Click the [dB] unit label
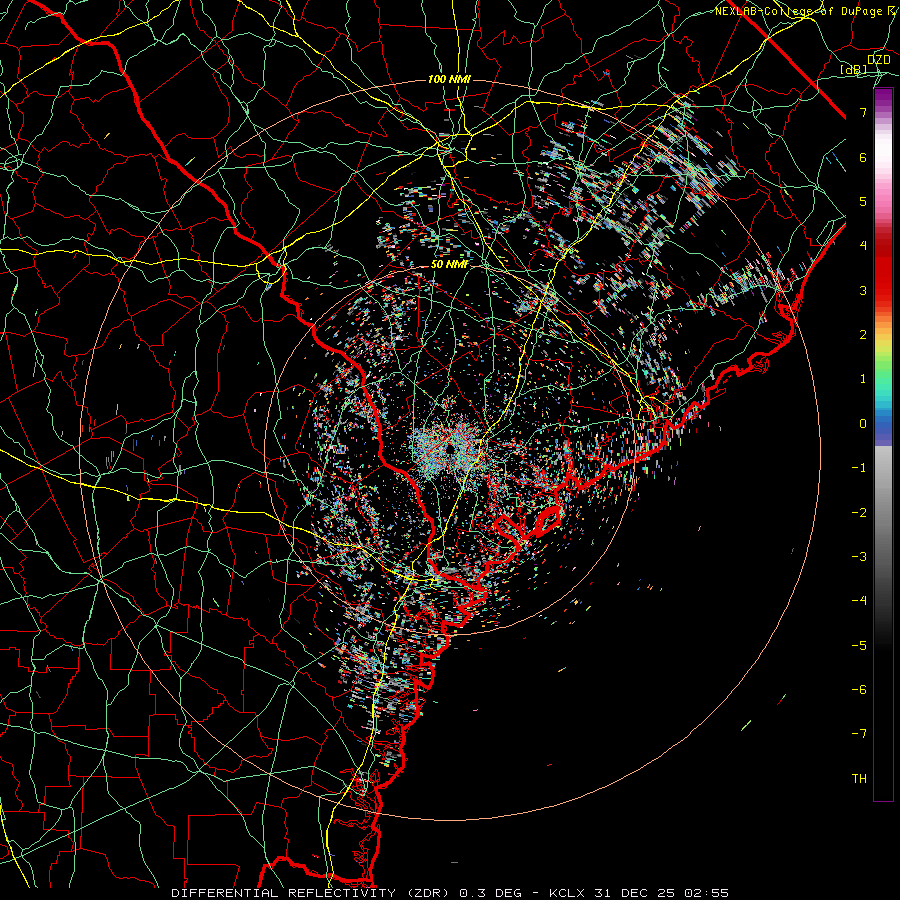This screenshot has height=900, width=900. coord(854,70)
